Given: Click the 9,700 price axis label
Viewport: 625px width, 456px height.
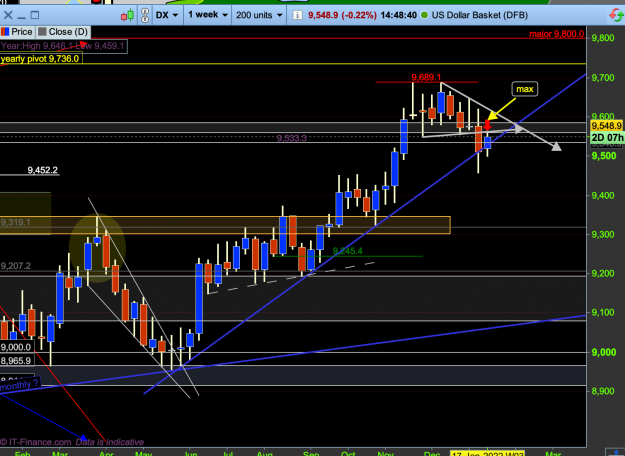Looking at the screenshot, I should tap(603, 78).
